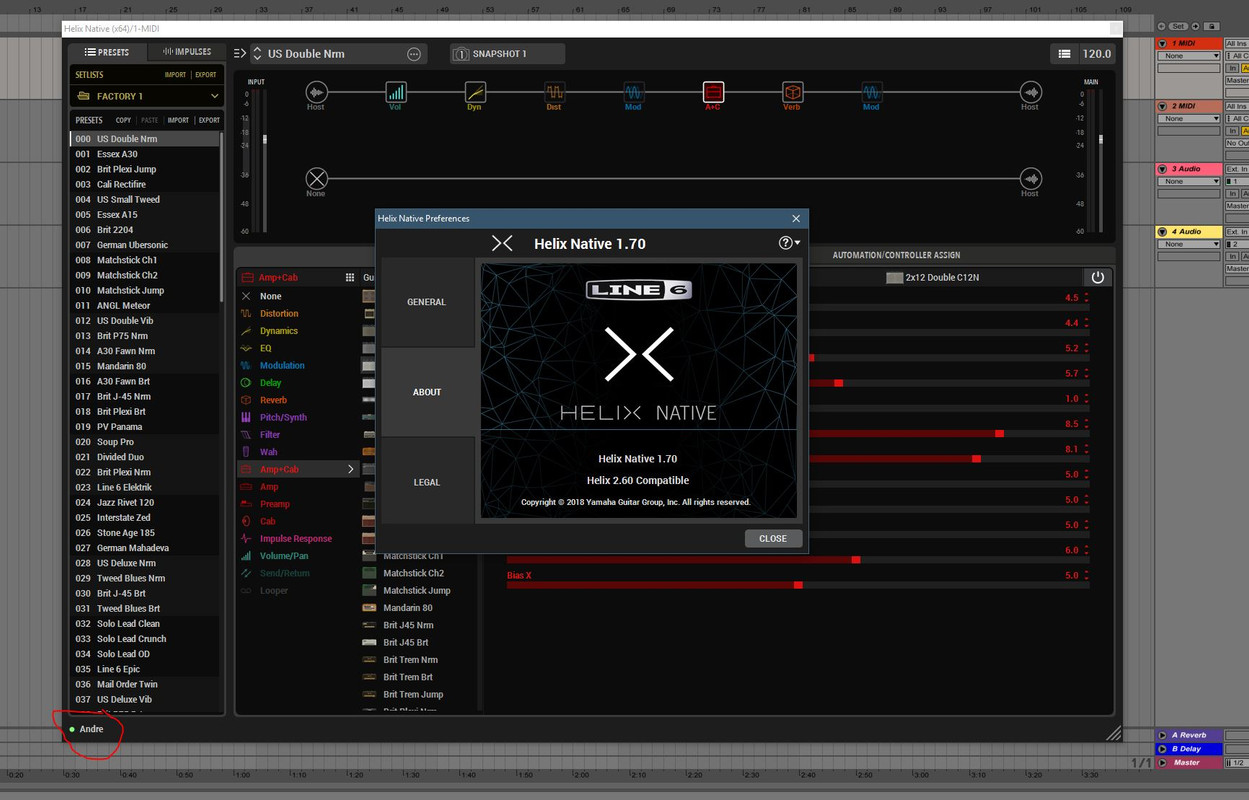Click the snapshot camera icon
The image size is (1249, 800).
pos(461,54)
